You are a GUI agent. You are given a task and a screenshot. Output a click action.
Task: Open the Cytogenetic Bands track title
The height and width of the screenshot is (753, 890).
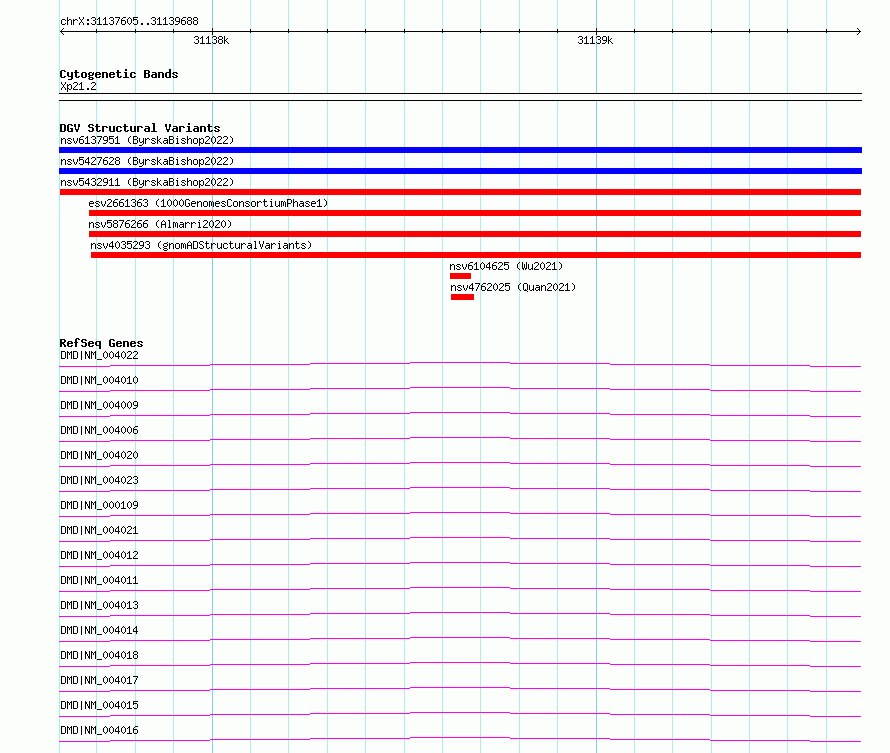[119, 74]
